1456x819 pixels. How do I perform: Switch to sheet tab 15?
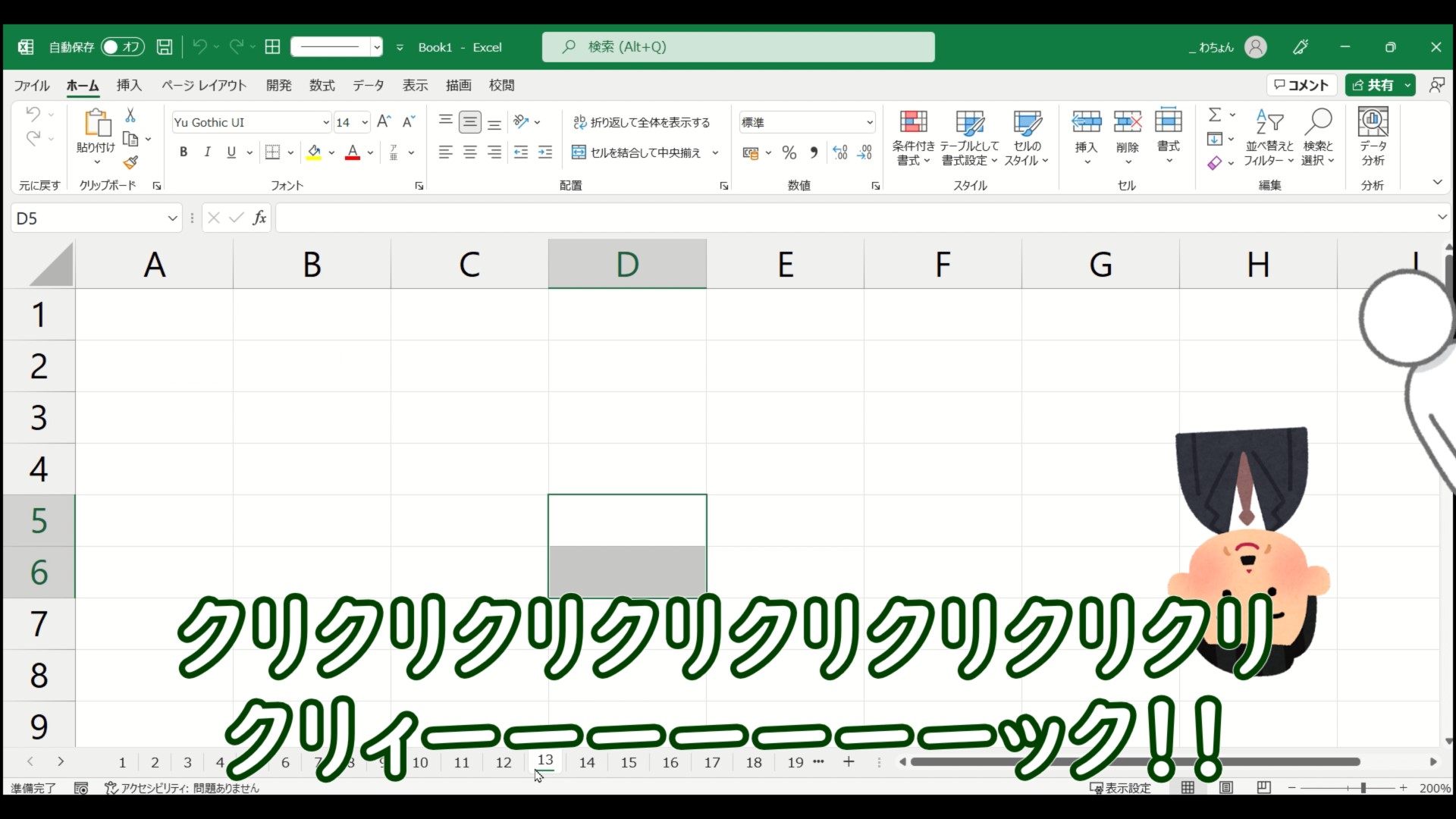point(629,762)
